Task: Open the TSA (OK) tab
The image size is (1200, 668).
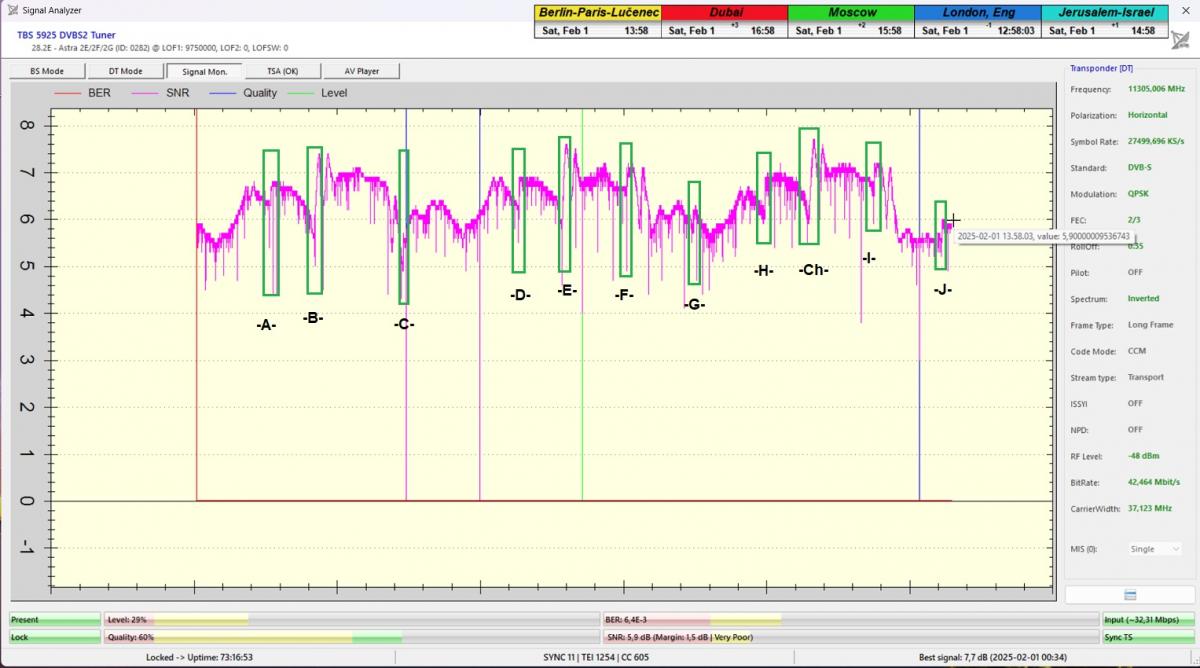Action: pyautogui.click(x=282, y=71)
